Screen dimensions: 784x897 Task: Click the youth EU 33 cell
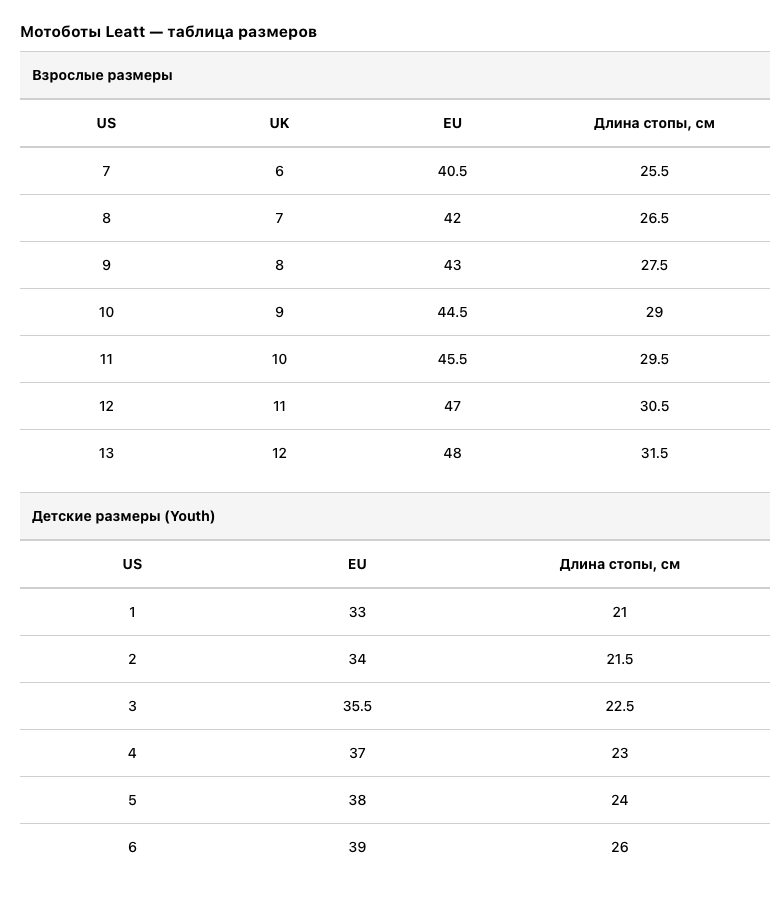tap(357, 612)
